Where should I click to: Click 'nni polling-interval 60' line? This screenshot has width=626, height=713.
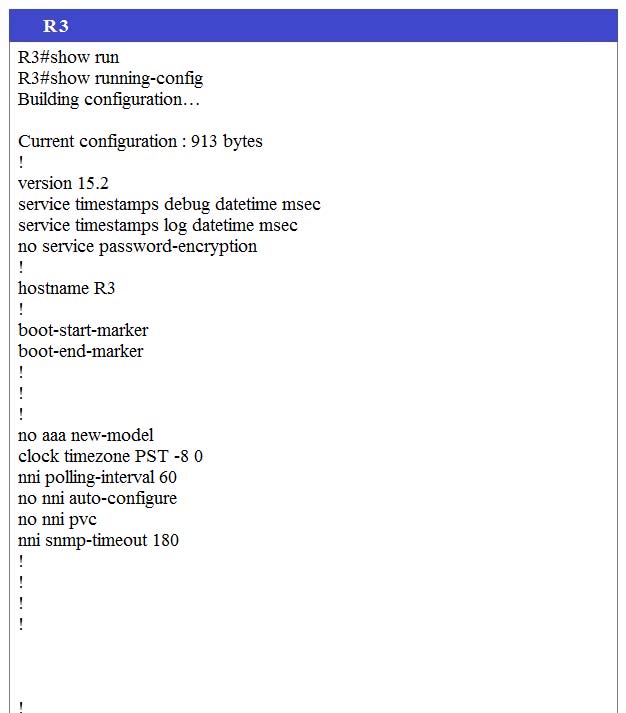(97, 477)
